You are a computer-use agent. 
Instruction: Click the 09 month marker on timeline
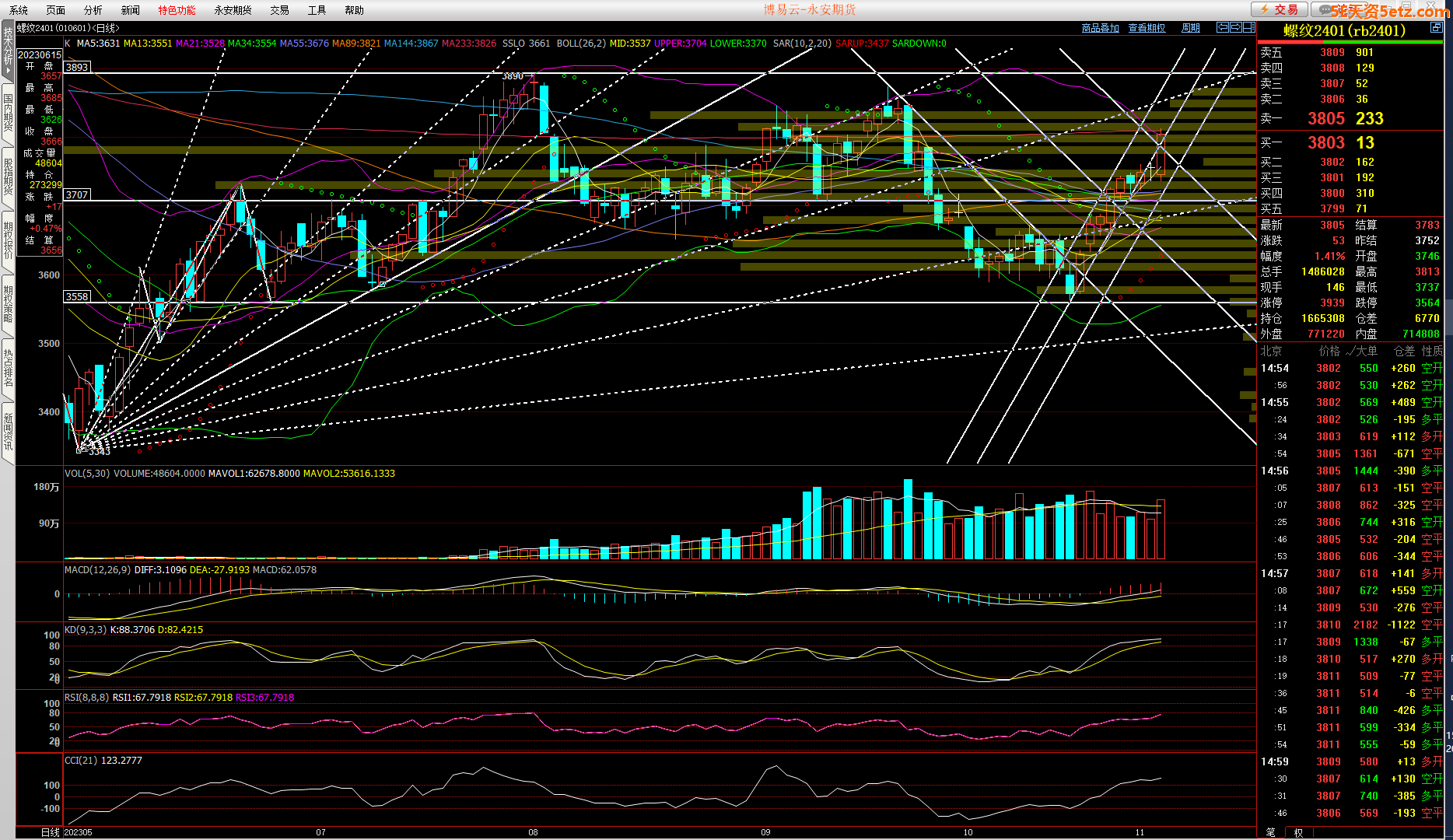[766, 833]
